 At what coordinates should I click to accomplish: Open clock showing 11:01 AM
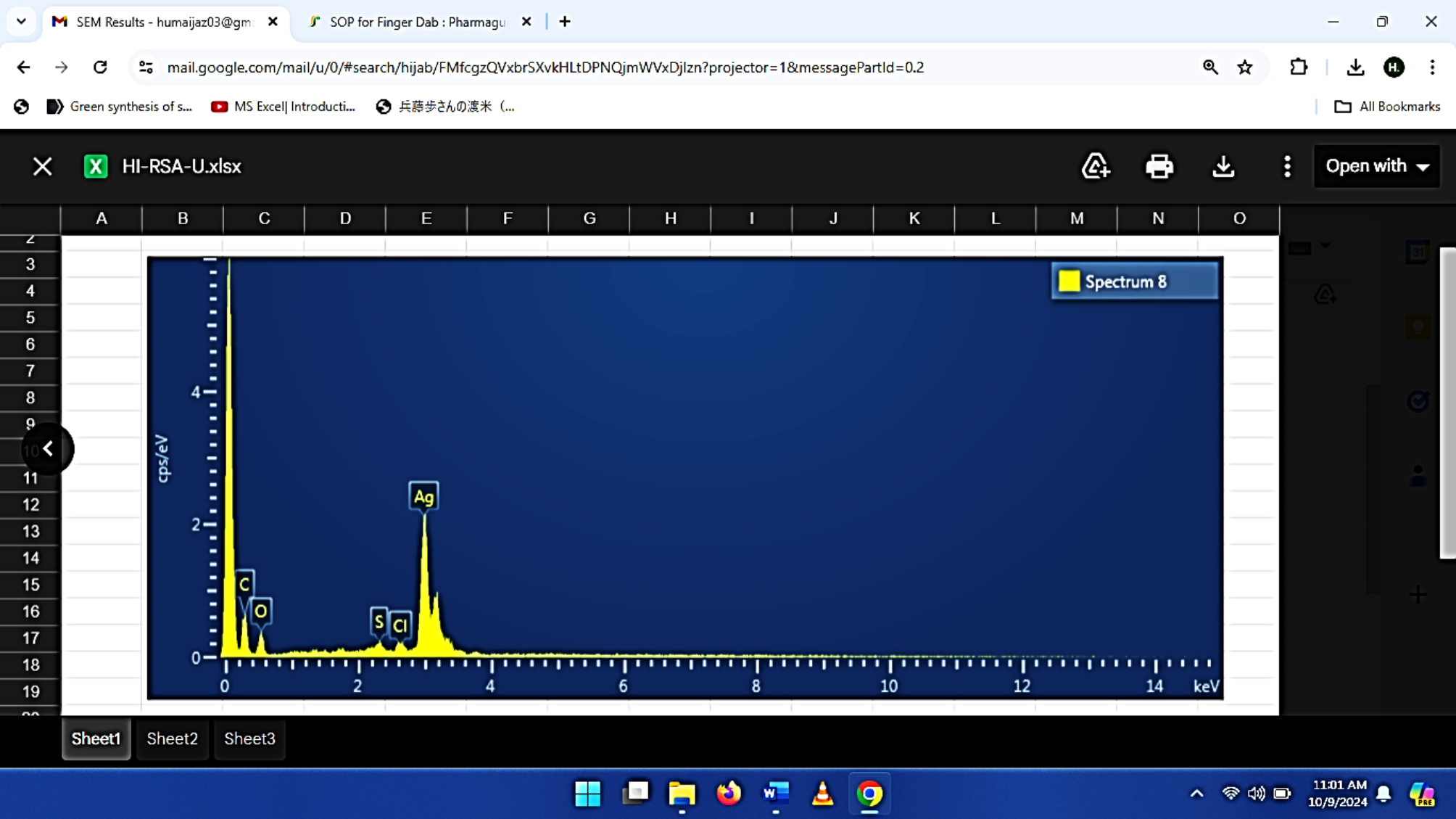1338,794
